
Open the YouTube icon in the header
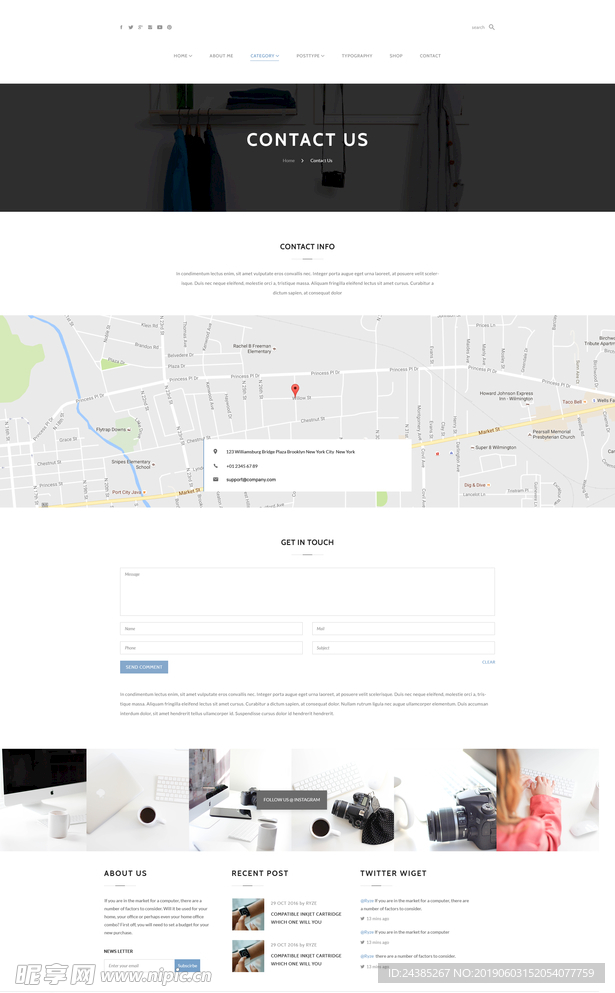point(159,27)
